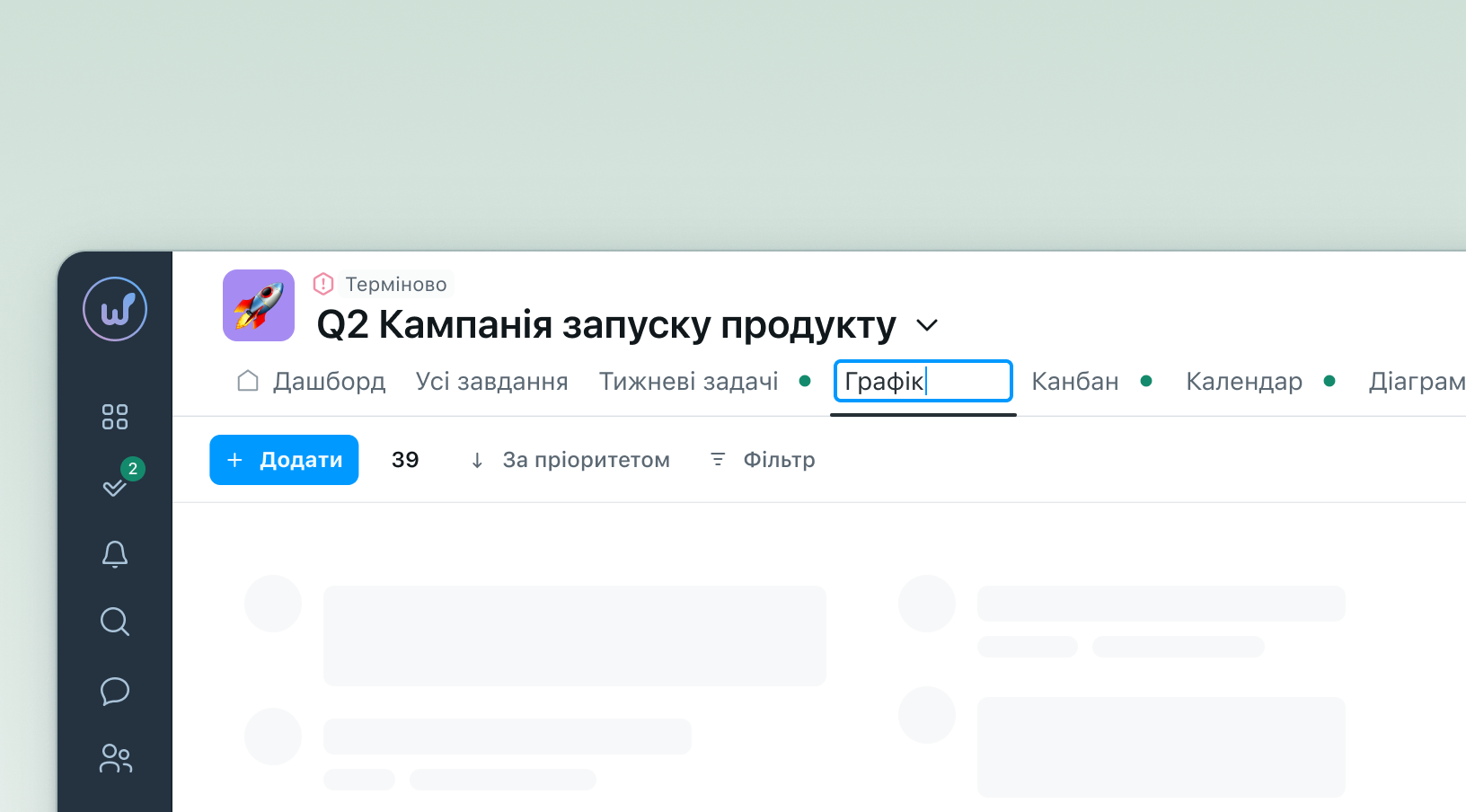
Task: Open team members icon in sidebar
Action: pyautogui.click(x=115, y=759)
